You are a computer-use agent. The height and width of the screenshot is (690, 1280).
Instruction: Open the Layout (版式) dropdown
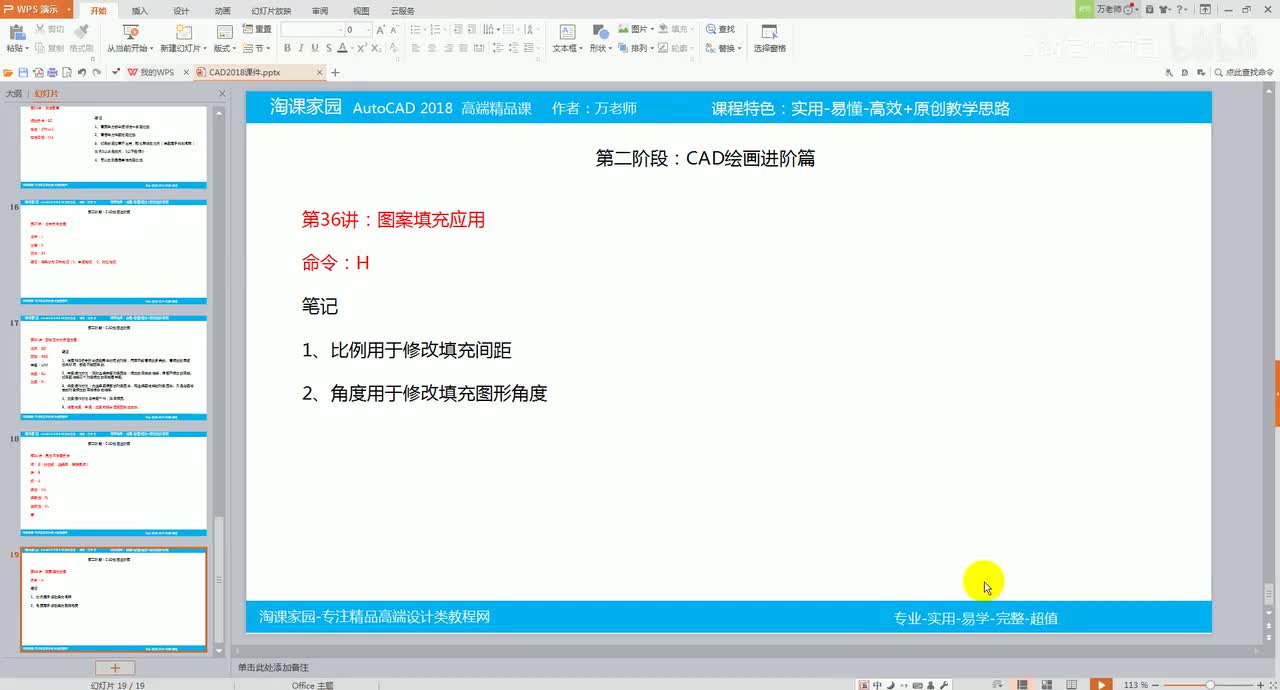click(x=225, y=48)
